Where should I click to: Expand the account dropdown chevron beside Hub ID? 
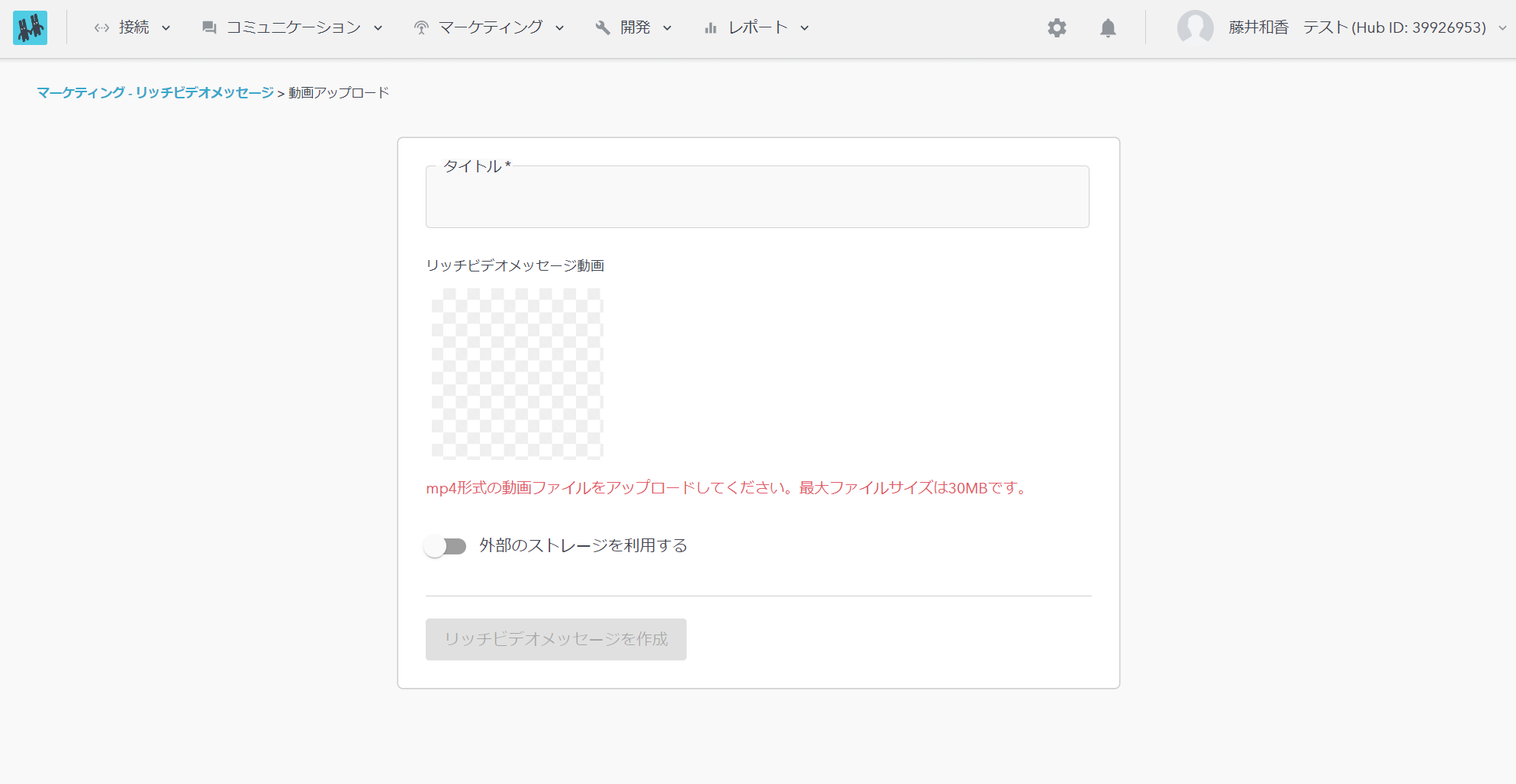[1502, 28]
